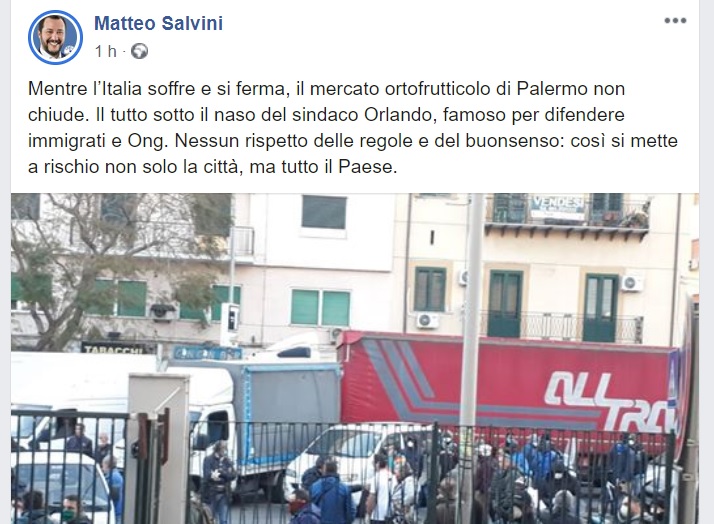Click the VENDESI banner on the balcony
The height and width of the screenshot is (524, 714).
pos(557,208)
